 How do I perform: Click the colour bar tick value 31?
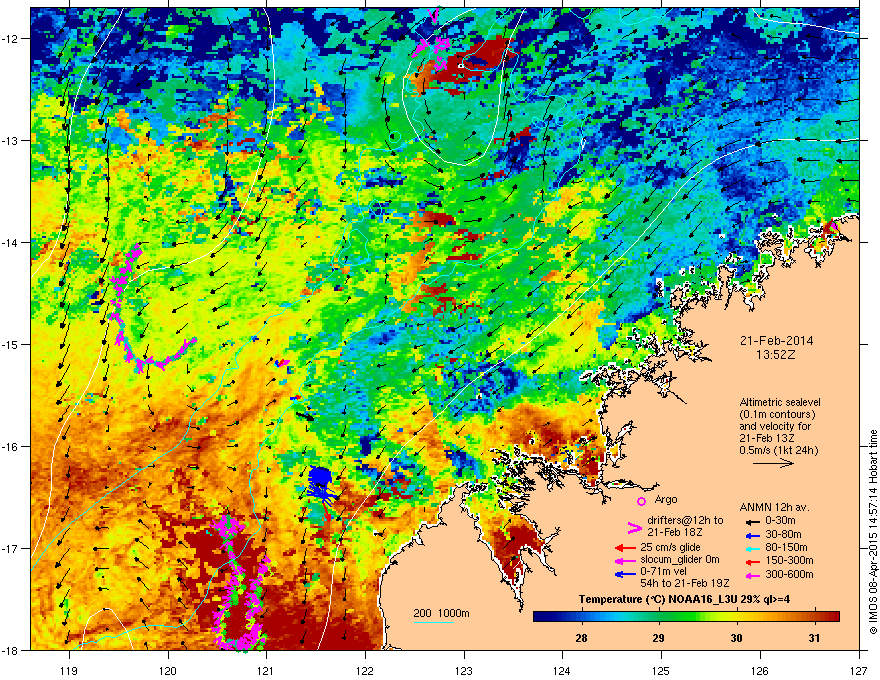pos(814,638)
